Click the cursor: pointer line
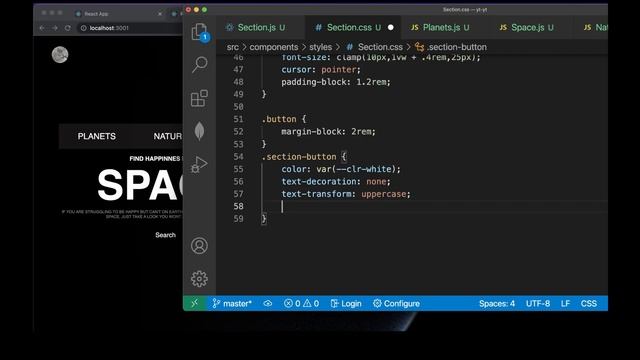 coord(321,69)
